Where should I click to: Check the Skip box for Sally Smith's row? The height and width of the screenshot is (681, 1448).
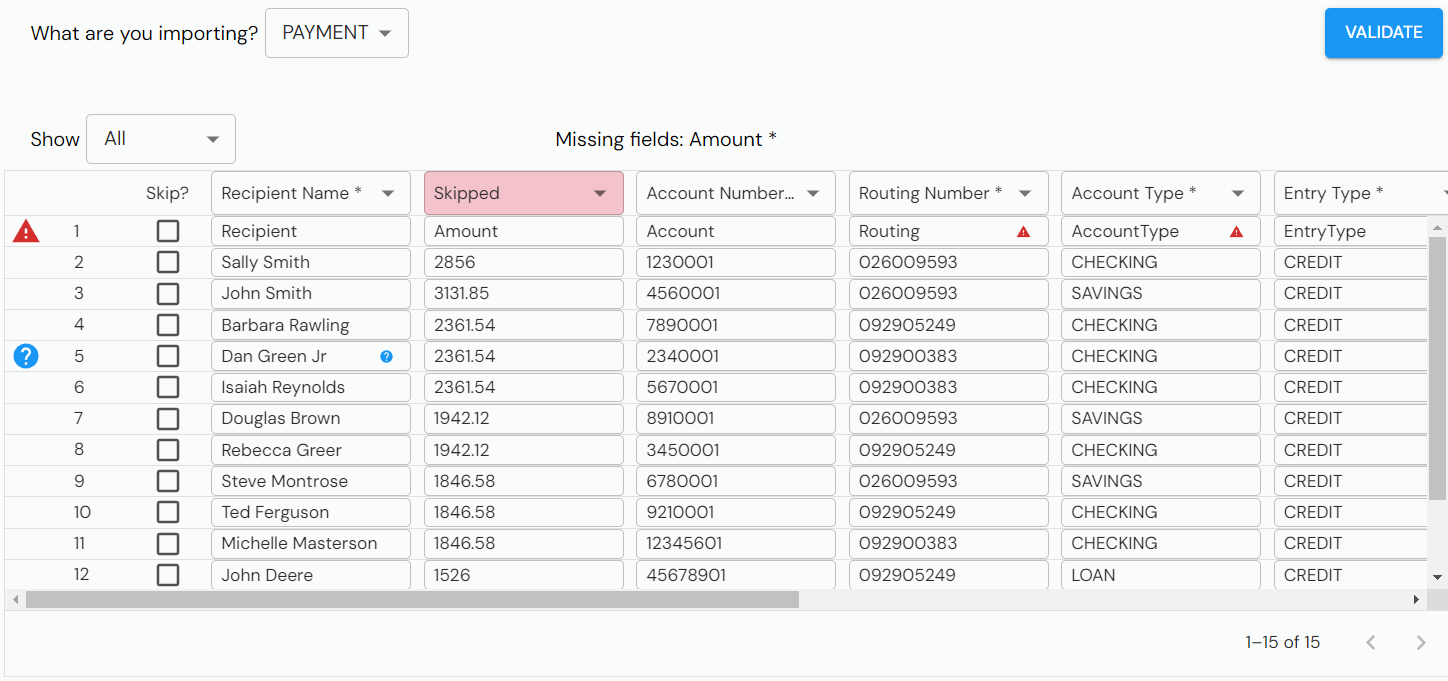pos(168,262)
